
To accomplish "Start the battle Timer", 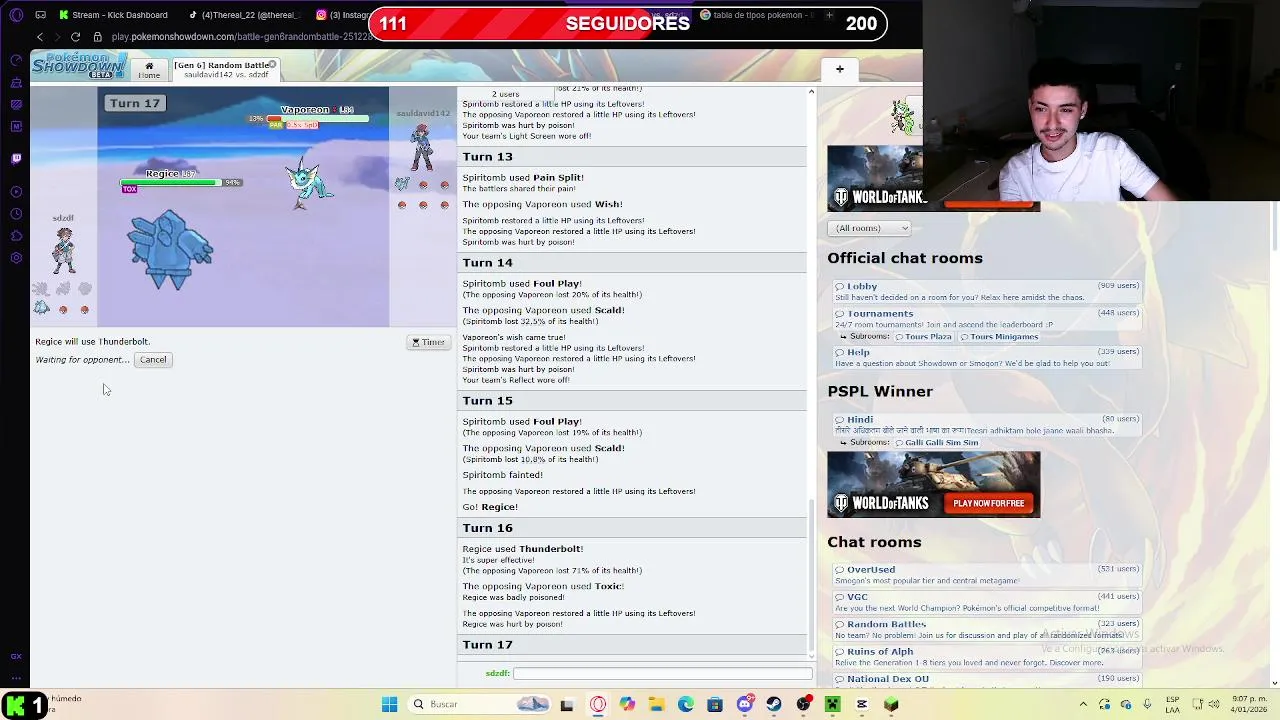I will [428, 342].
